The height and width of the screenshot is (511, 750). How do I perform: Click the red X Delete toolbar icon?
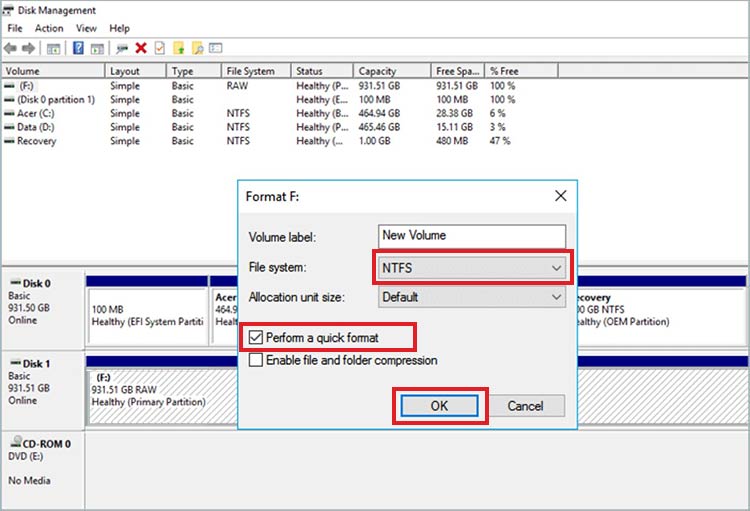[x=141, y=48]
